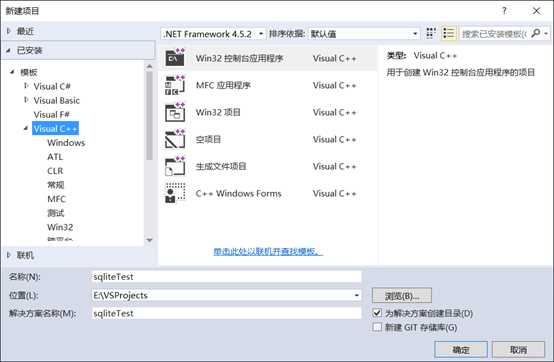554x362 pixels.
Task: Select Win32 under Visual C++
Action: coord(60,227)
